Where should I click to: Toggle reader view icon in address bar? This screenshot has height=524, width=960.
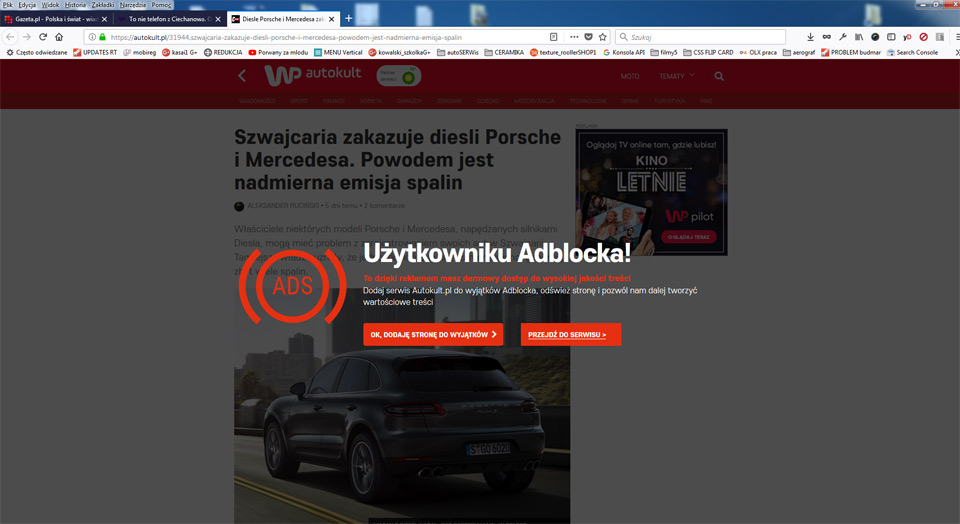(553, 37)
